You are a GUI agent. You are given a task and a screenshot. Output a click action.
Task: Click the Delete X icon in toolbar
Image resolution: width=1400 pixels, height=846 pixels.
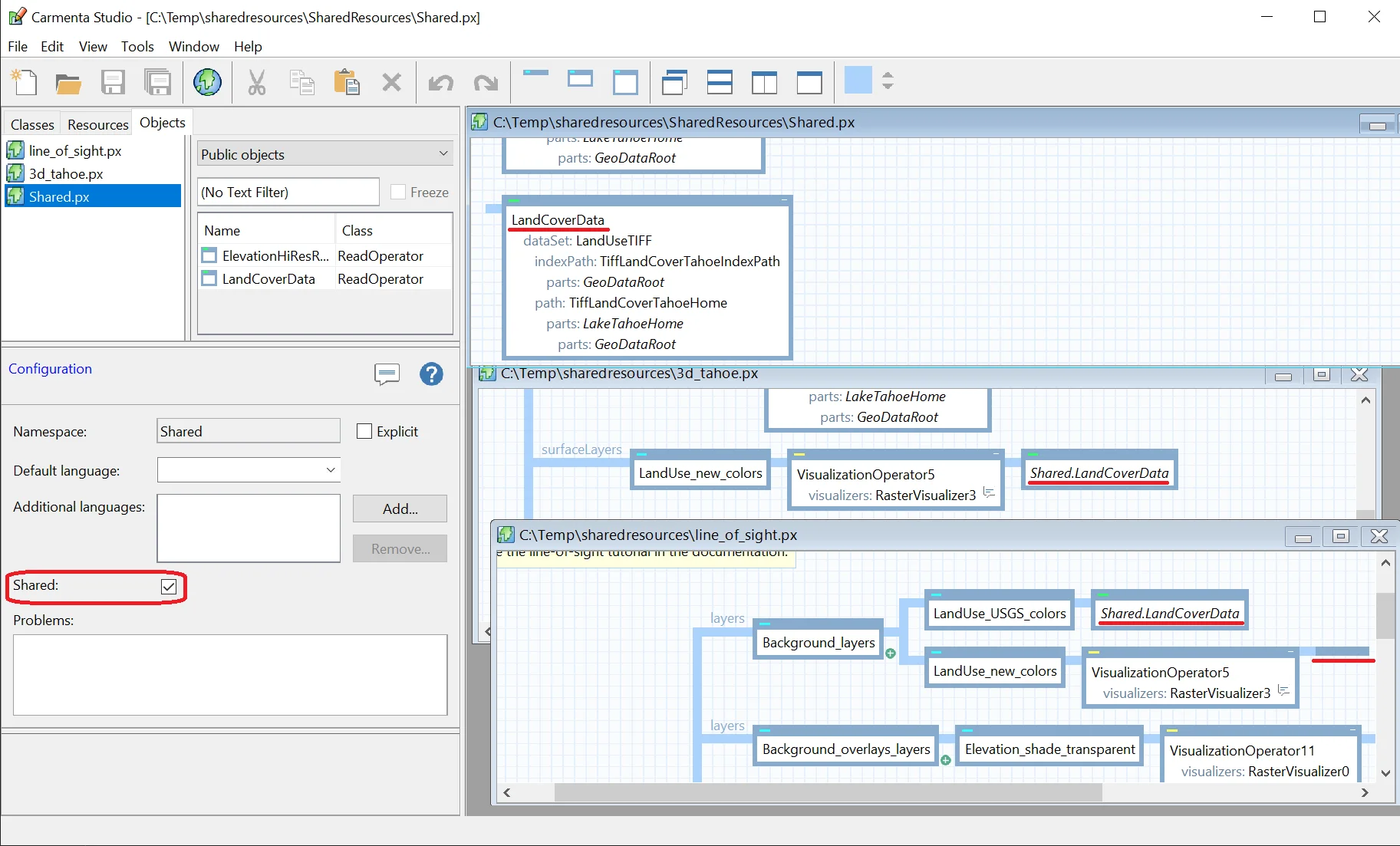391,82
